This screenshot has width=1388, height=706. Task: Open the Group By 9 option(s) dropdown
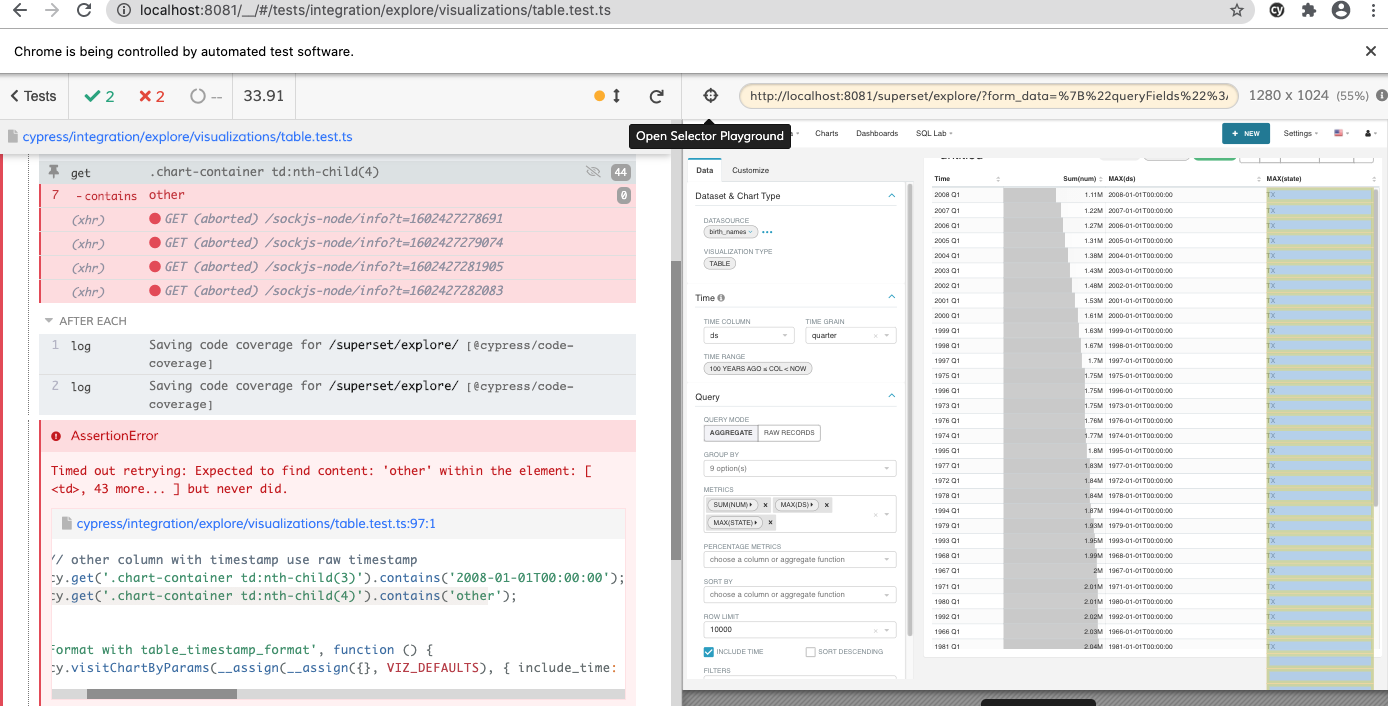(x=800, y=468)
